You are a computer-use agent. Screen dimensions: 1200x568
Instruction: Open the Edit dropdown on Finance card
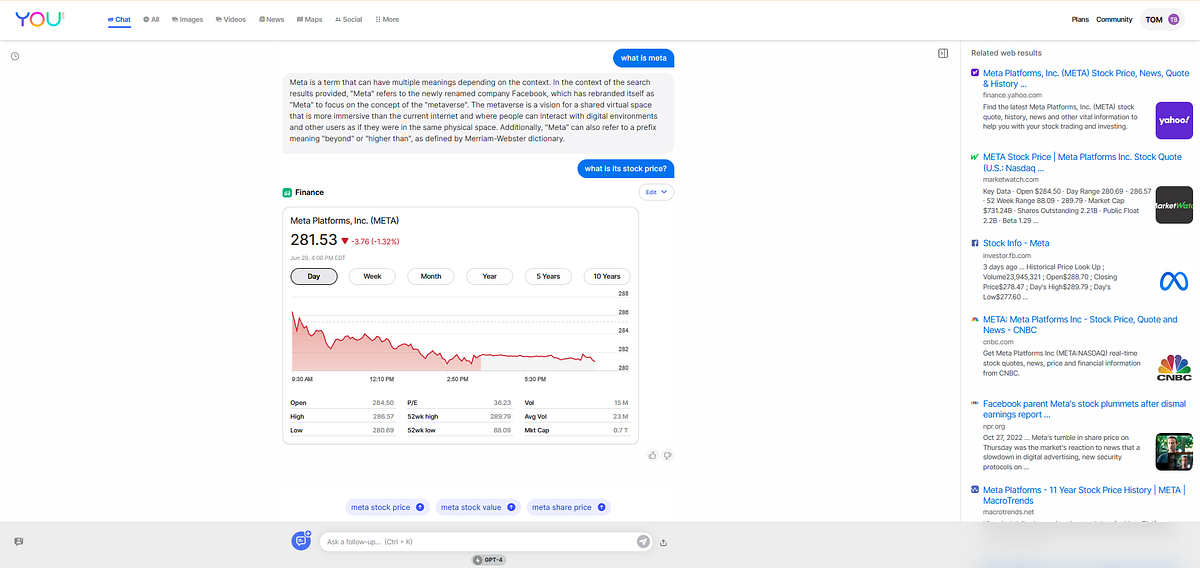(656, 192)
